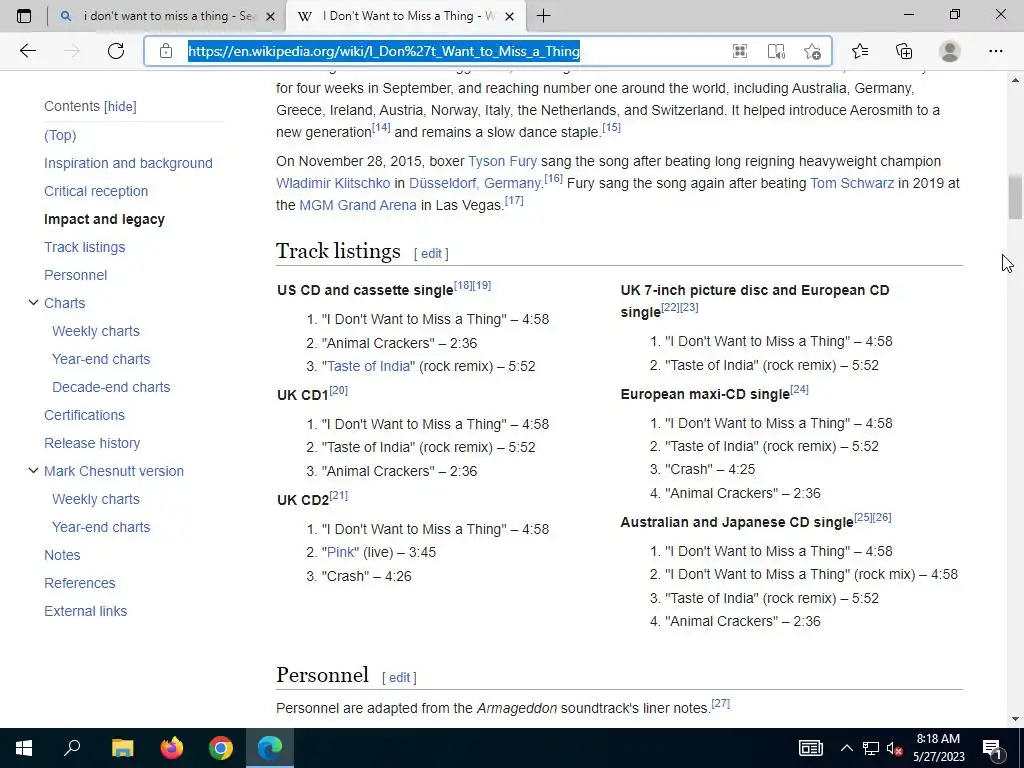Click the address bar URL

pos(384,51)
